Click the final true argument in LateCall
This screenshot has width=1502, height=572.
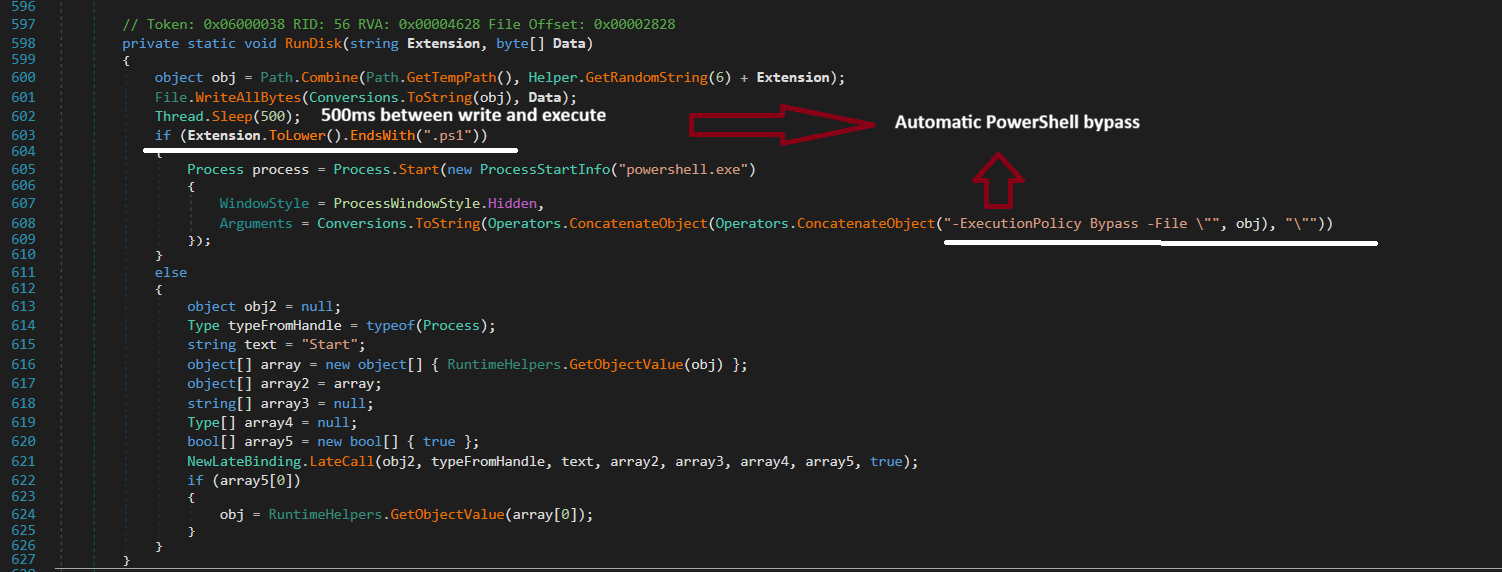(x=885, y=461)
